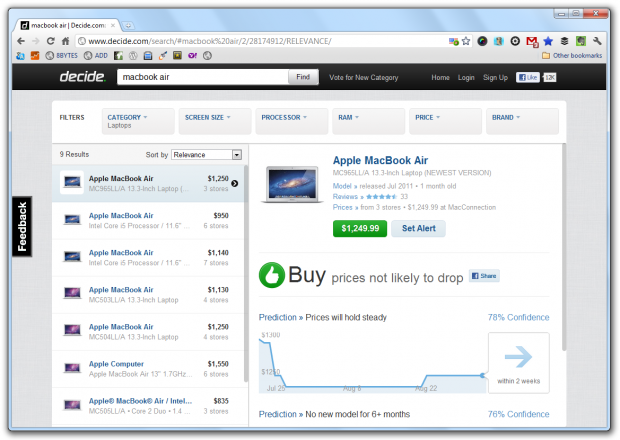Click Home in the top navigation
The image size is (620, 440).
[440, 77]
